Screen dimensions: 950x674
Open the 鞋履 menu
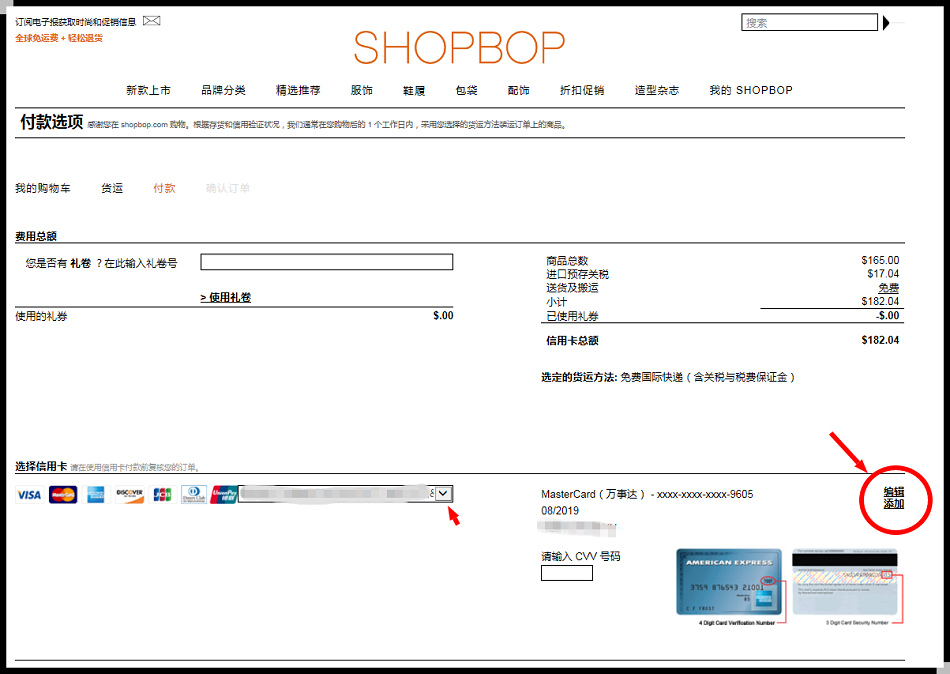[414, 90]
